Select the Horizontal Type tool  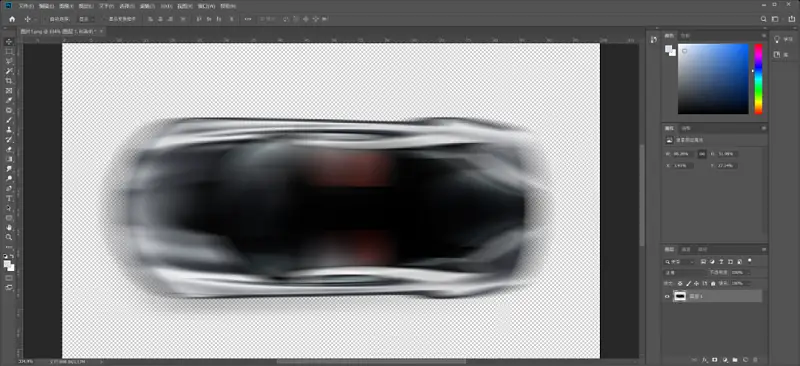[x=9, y=198]
